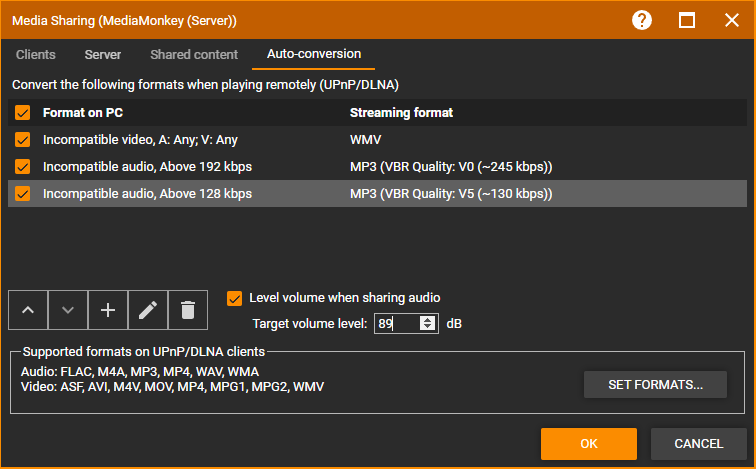Select row Incompatible video, A: Any; V: Any
The image size is (756, 469).
(378, 140)
